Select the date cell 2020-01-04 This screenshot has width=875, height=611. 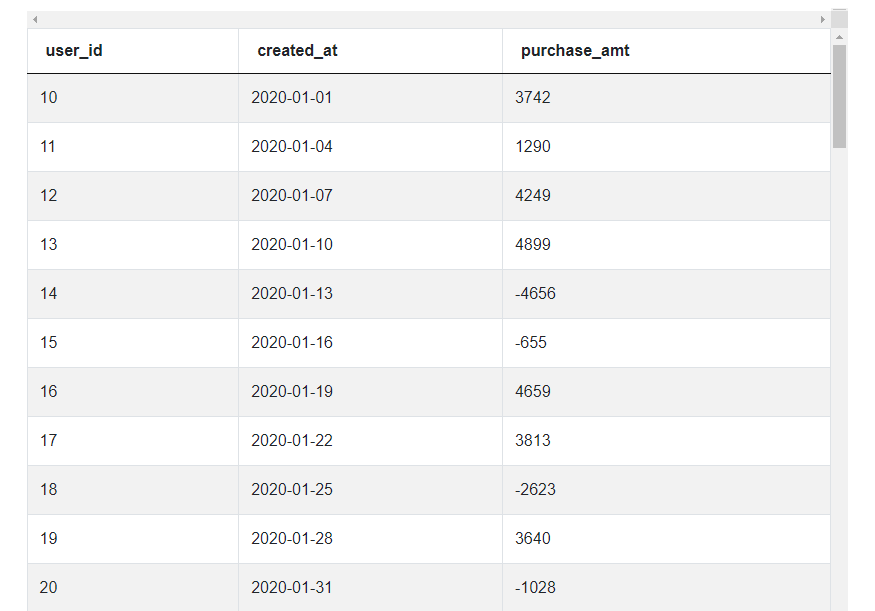tap(292, 146)
